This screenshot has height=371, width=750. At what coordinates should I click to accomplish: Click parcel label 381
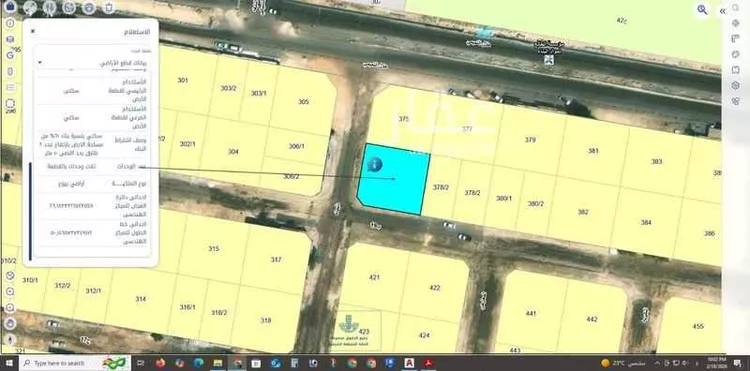pos(593,151)
